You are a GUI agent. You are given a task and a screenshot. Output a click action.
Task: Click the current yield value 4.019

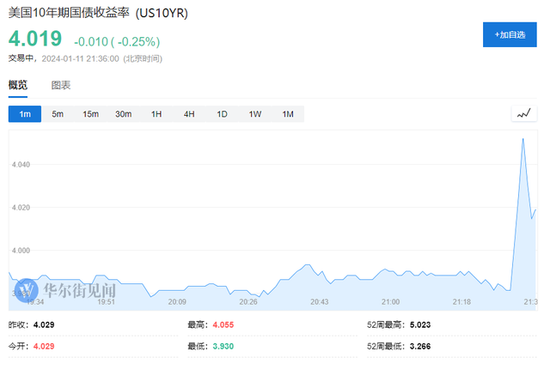click(x=35, y=39)
